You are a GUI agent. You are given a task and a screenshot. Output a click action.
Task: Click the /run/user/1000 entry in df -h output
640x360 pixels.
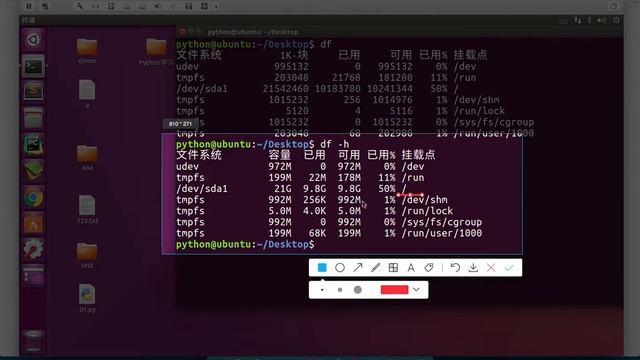[x=442, y=233]
